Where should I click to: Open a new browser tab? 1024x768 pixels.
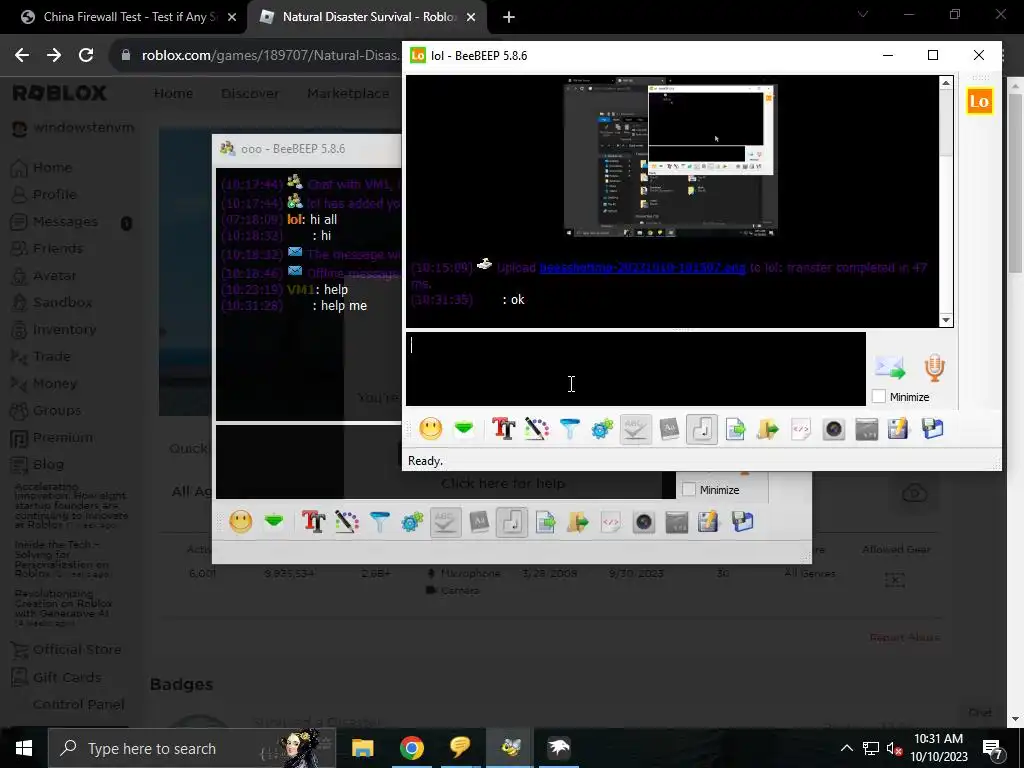click(509, 18)
